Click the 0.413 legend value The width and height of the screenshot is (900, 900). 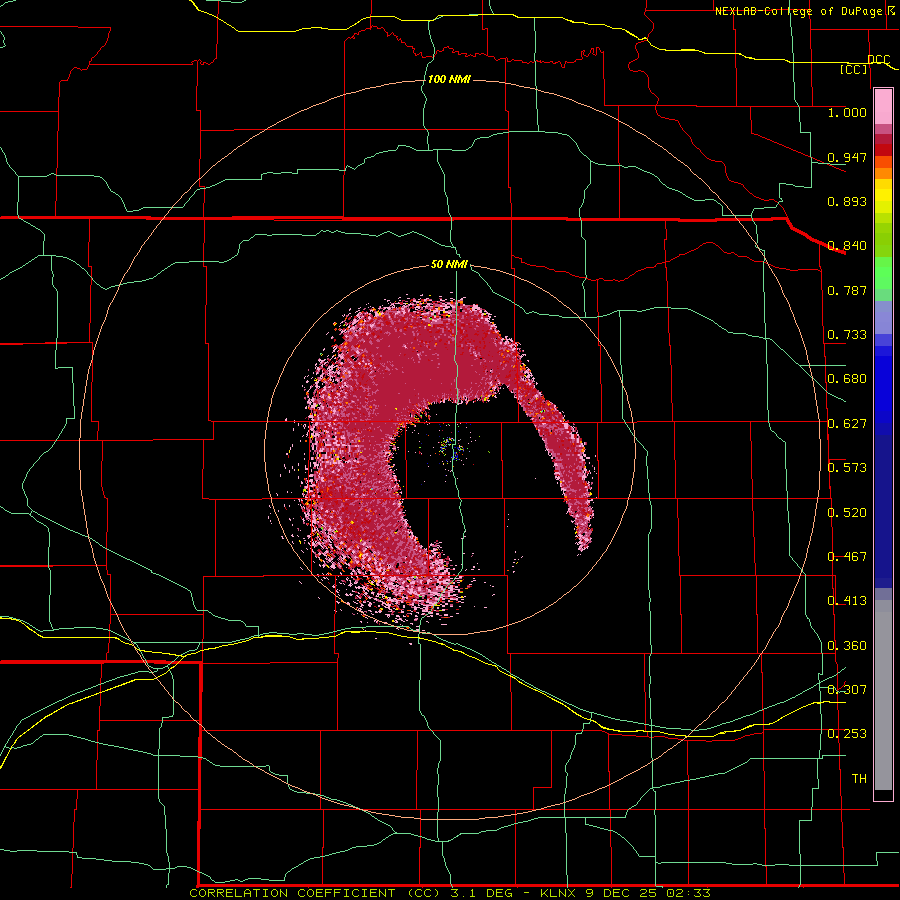[847, 601]
